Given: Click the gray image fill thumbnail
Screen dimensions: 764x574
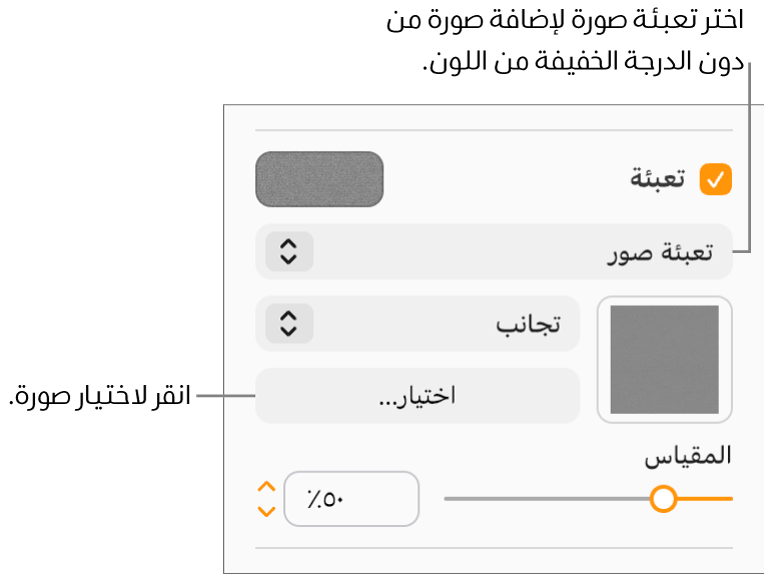Looking at the screenshot, I should click(x=665, y=360).
